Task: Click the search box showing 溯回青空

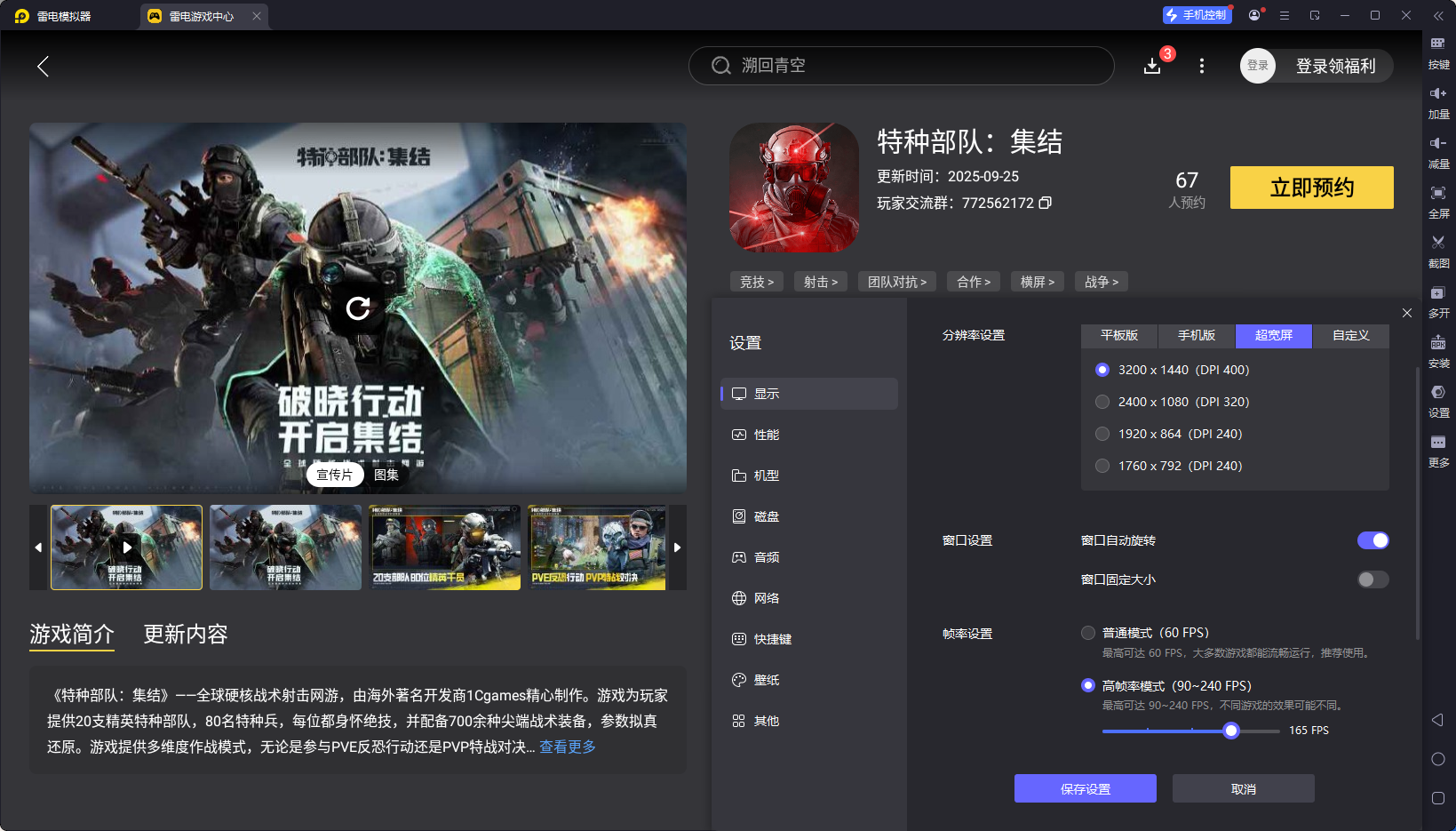Action: click(901, 65)
